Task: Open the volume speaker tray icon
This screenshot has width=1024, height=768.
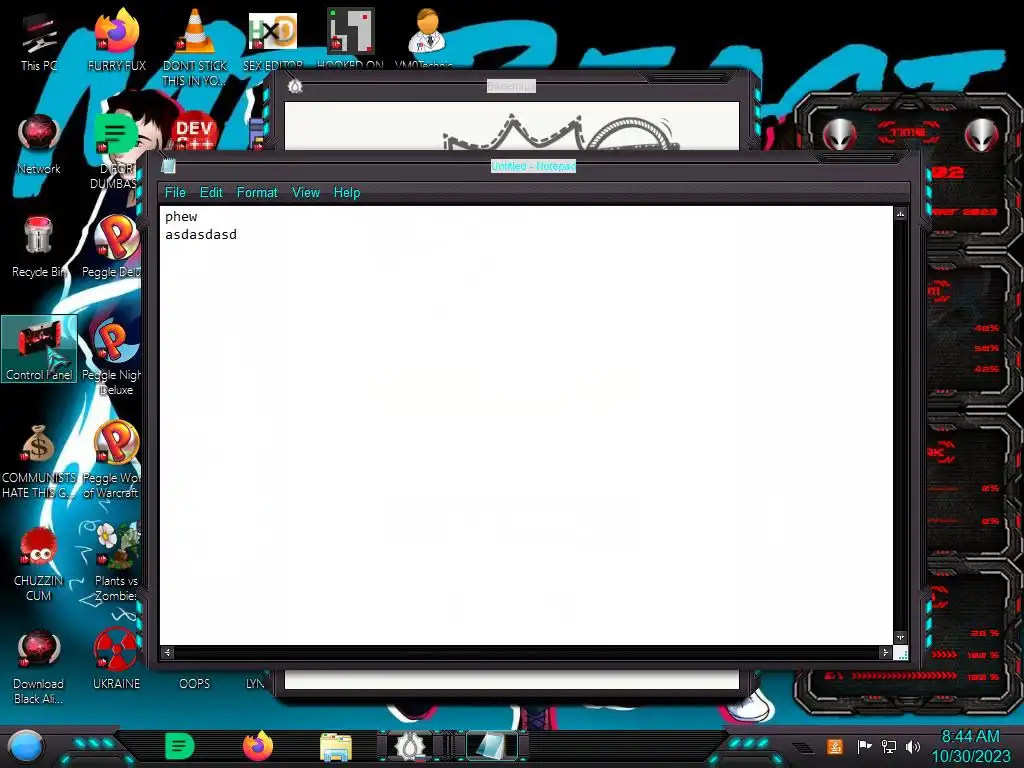Action: pos(913,746)
